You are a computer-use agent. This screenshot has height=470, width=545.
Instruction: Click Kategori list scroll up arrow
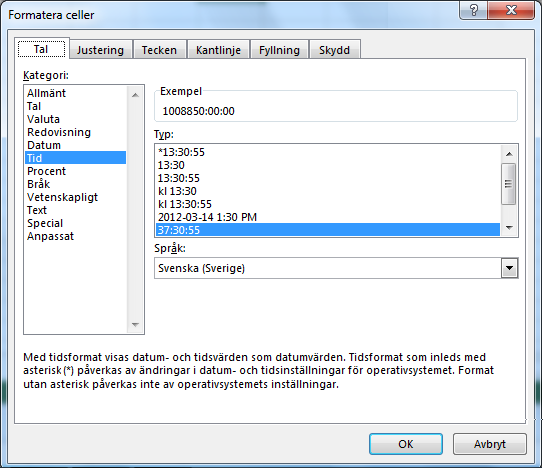coord(136,95)
